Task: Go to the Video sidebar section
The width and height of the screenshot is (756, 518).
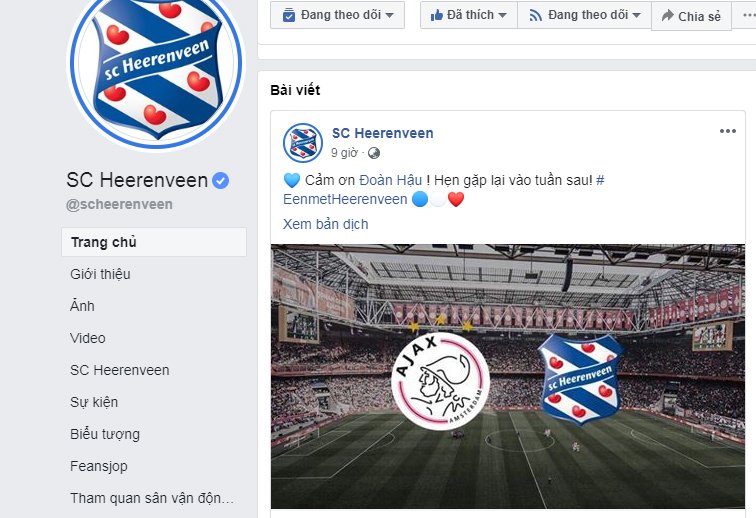Action: [x=88, y=338]
